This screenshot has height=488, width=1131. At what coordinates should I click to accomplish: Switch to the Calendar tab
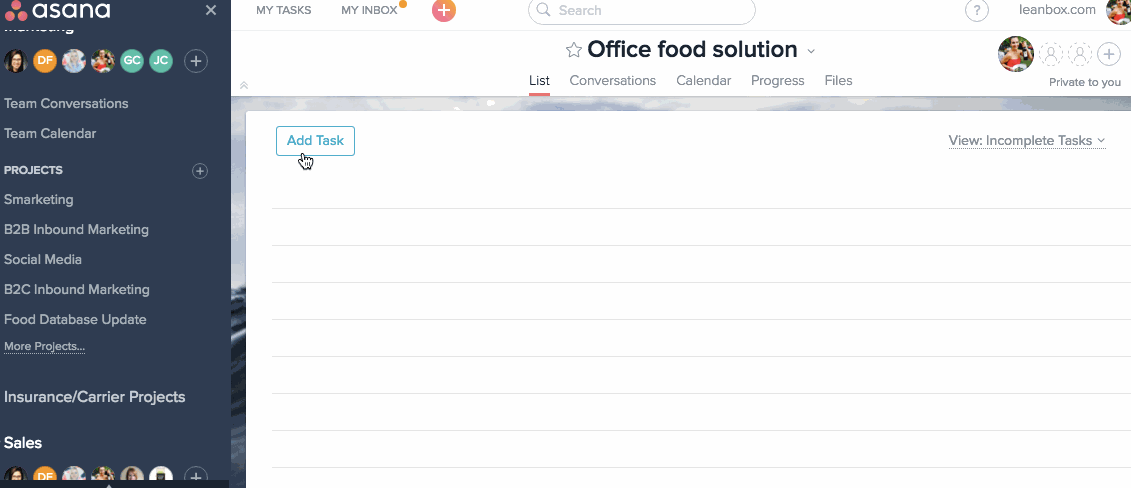[703, 81]
